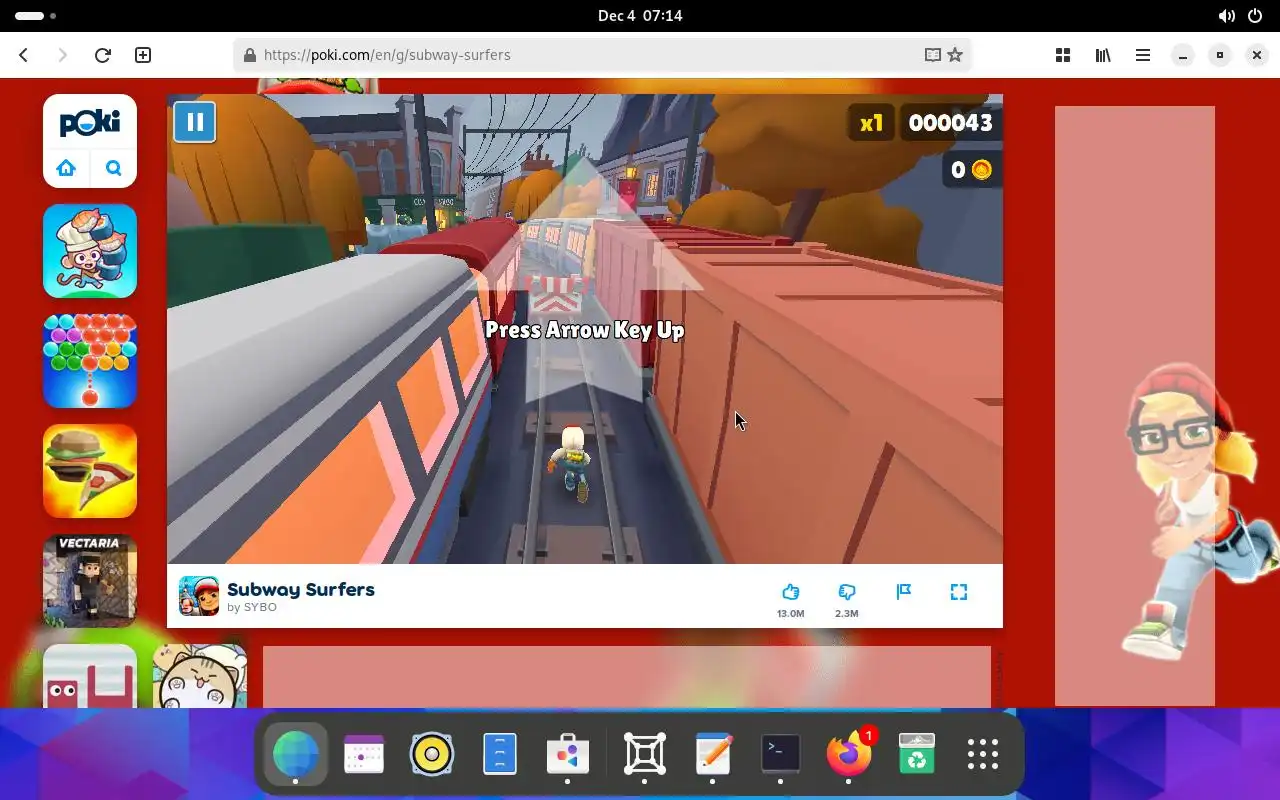The image size is (1280, 800).
Task: Dislike the game with thumbs down
Action: coord(847,592)
